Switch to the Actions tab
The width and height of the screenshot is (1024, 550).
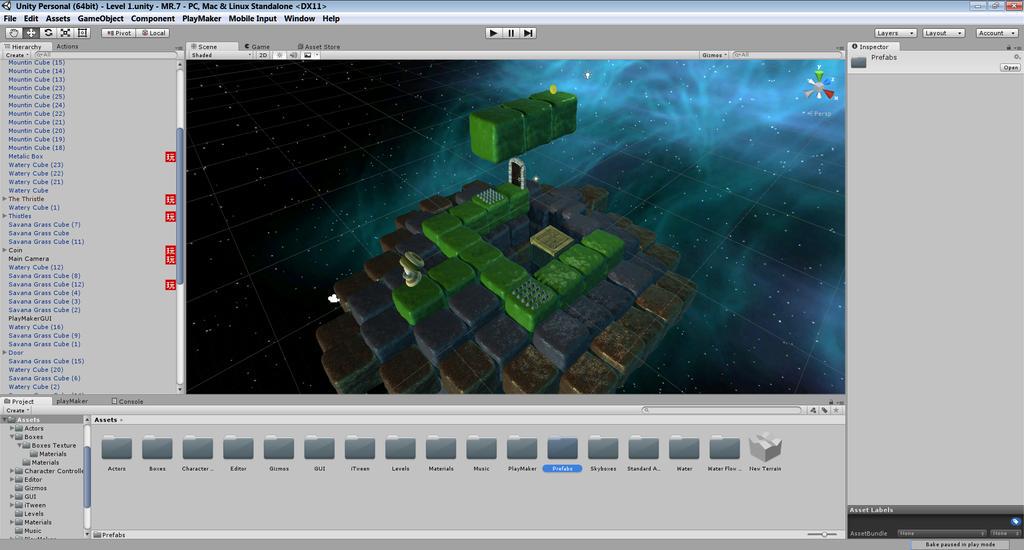(67, 46)
